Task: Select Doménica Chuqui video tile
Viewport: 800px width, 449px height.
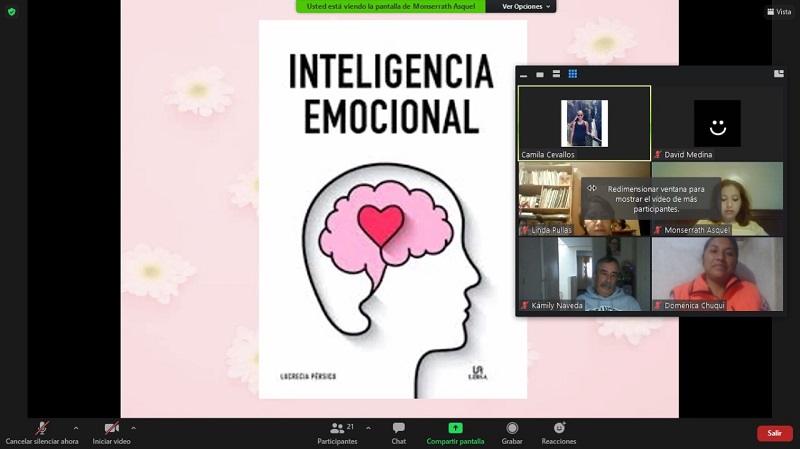Action: click(x=717, y=274)
